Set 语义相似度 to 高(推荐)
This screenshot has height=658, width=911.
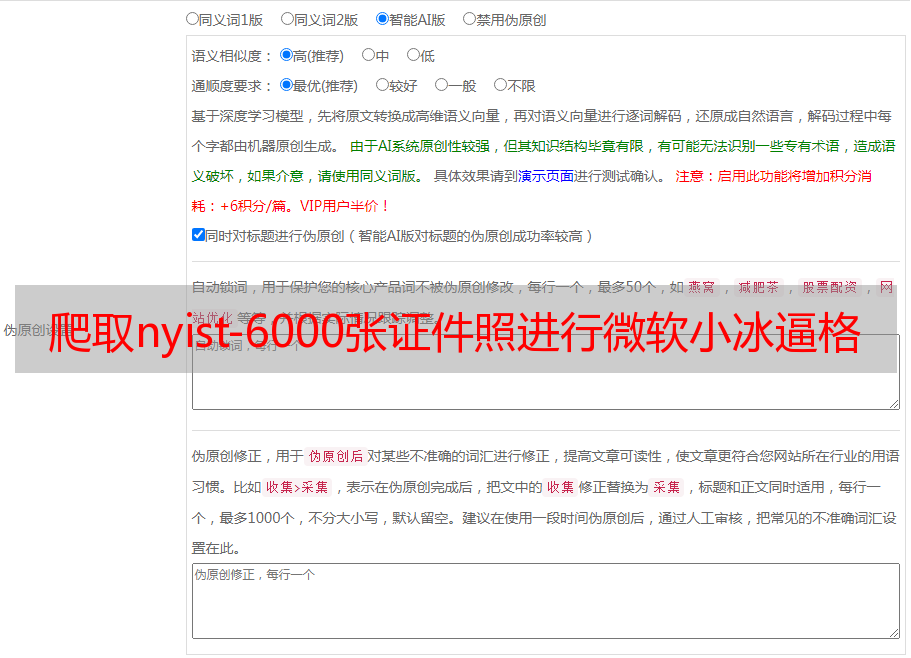286,56
